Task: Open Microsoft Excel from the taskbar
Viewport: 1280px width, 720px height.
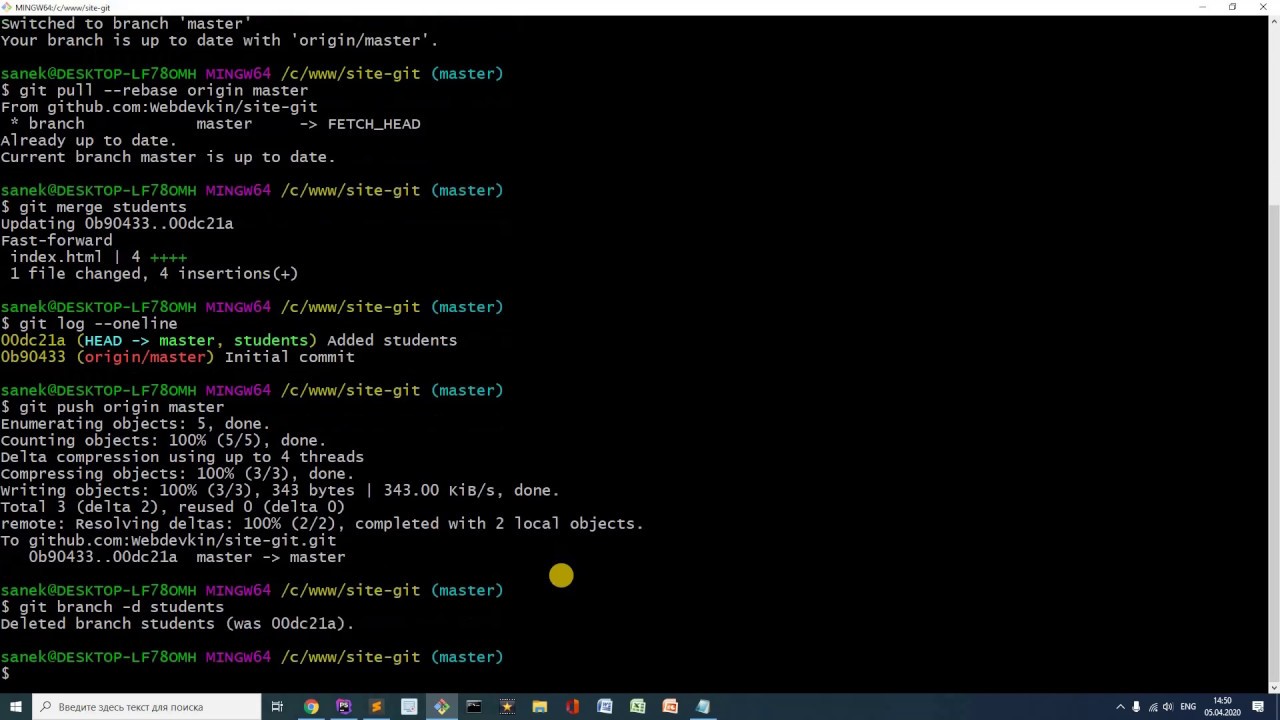Action: click(637, 706)
